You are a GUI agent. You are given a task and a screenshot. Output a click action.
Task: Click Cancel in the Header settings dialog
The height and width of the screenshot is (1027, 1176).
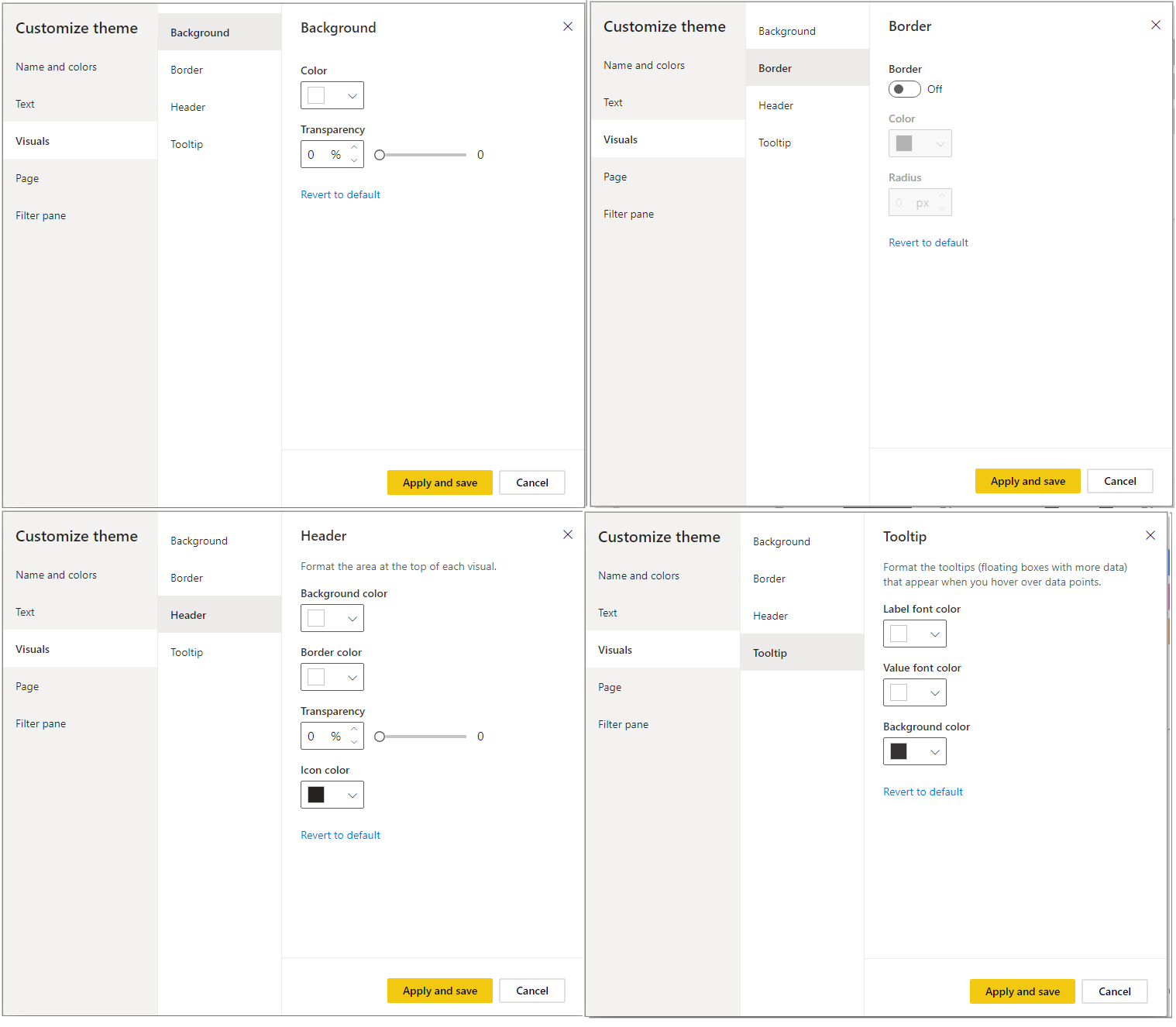point(532,991)
